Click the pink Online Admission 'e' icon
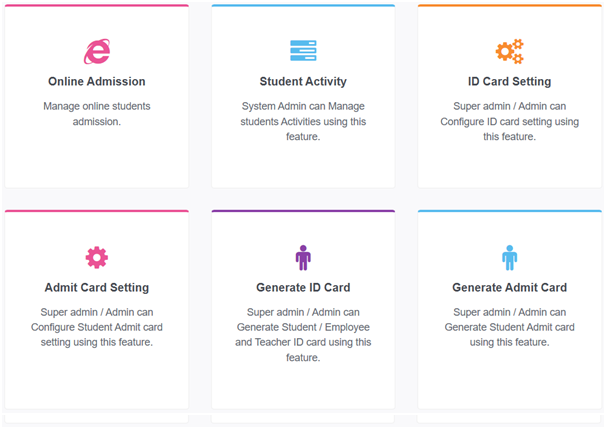 pos(97,51)
